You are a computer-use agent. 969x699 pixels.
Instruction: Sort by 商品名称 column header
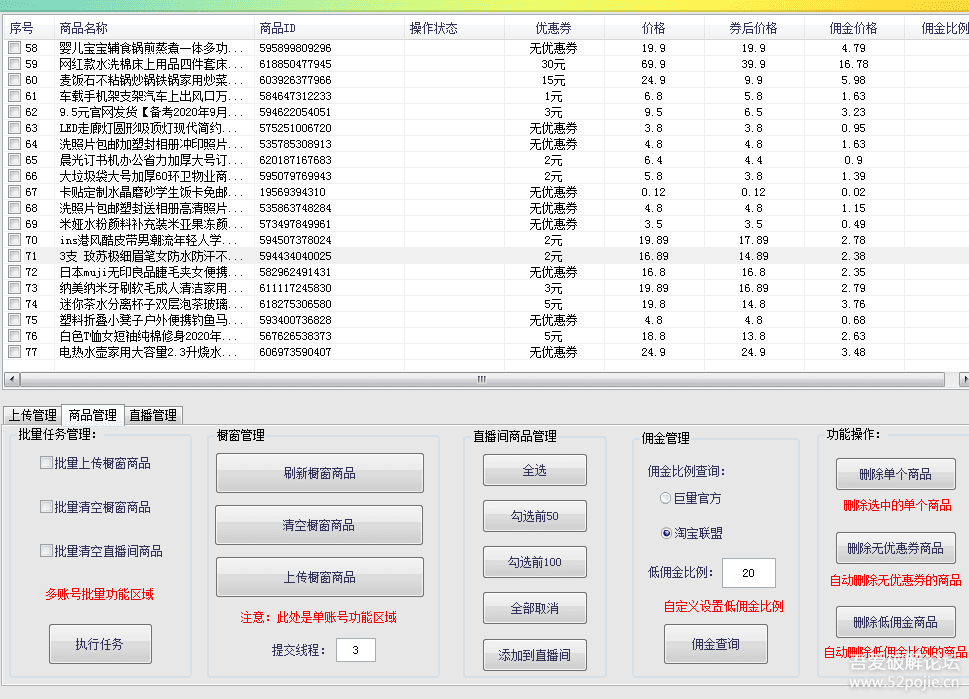[x=154, y=28]
